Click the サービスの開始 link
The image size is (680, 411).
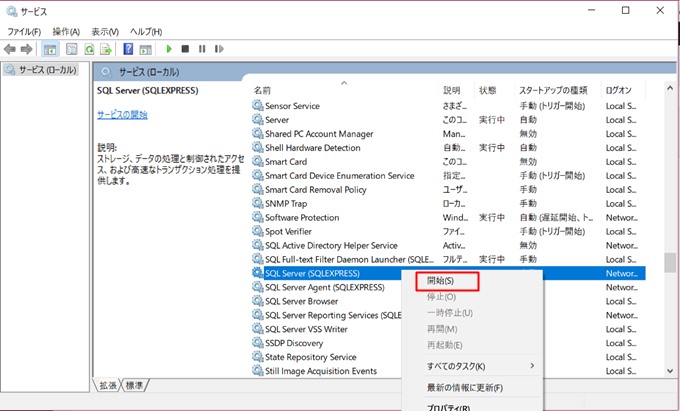click(x=122, y=115)
